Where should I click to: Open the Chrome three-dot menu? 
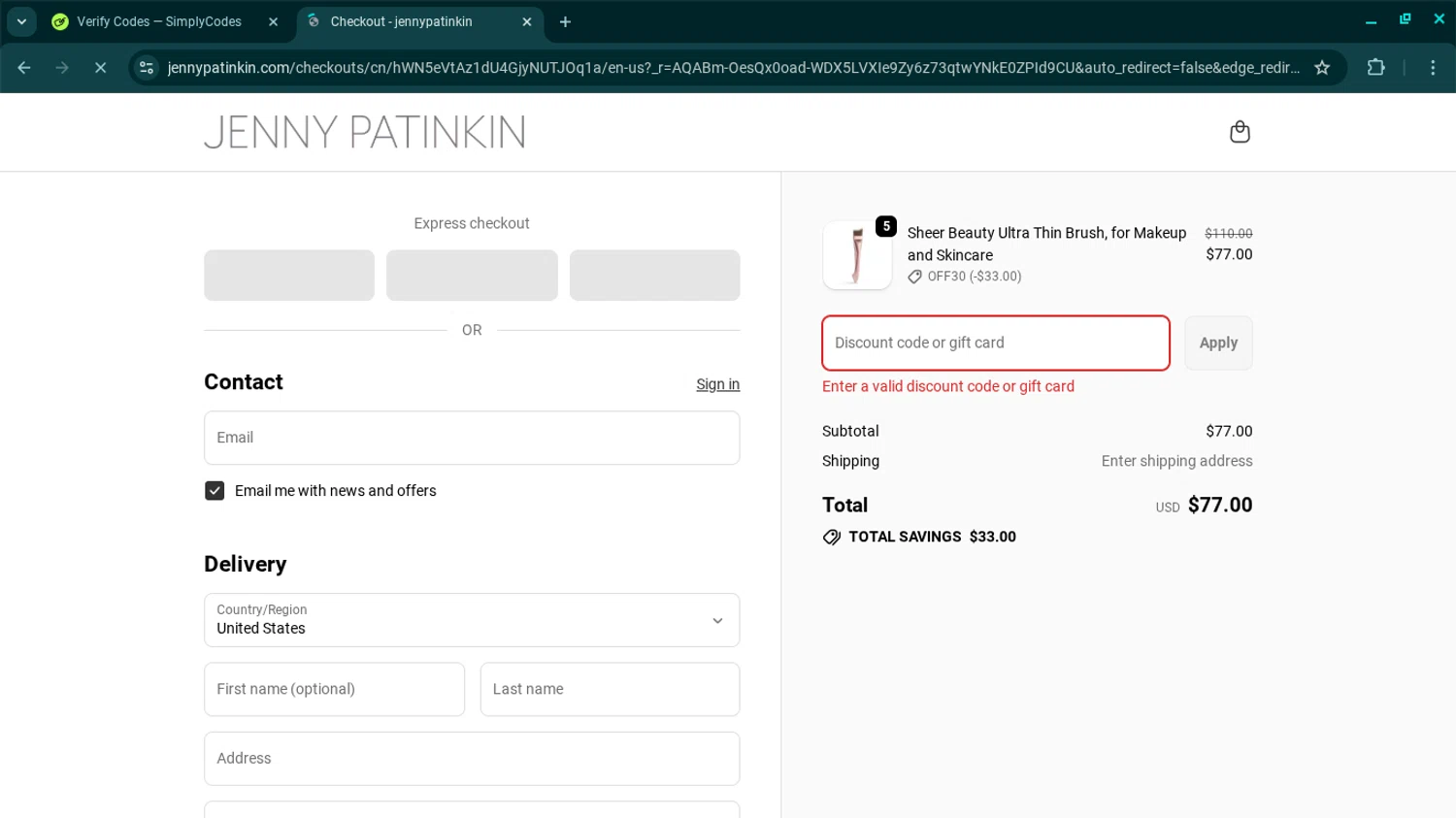point(1433,68)
